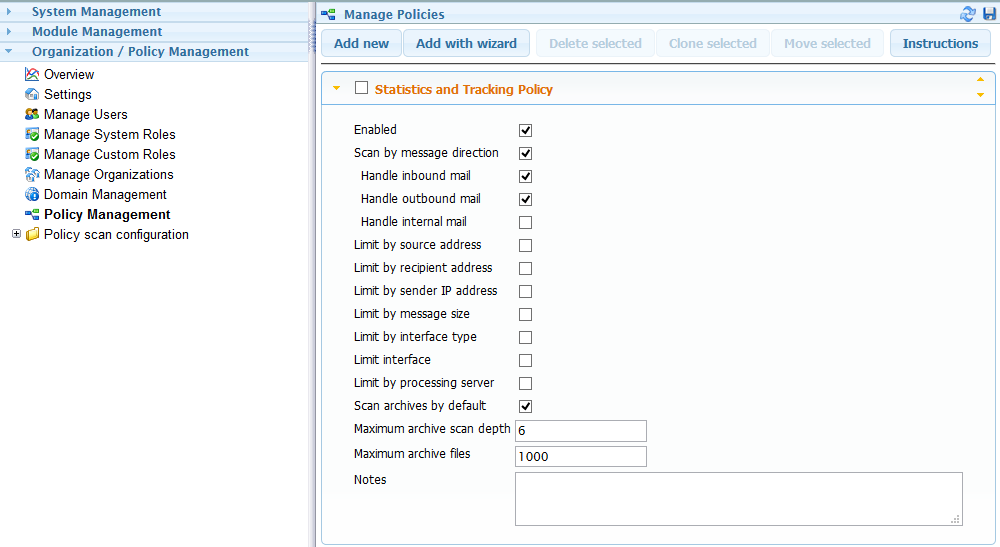This screenshot has height=547, width=1000.
Task: Move policy up with orange up arrow
Action: [x=980, y=80]
